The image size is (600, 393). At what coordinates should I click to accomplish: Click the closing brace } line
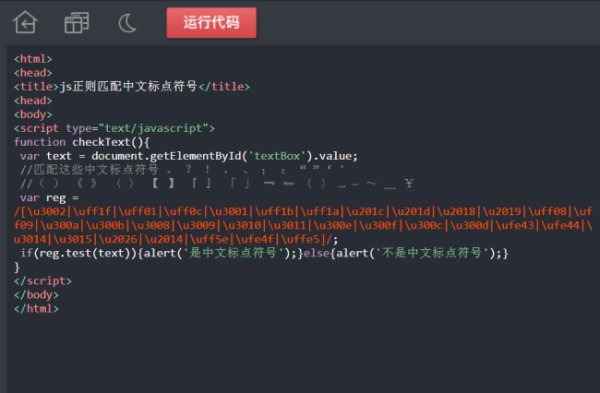[x=16, y=267]
